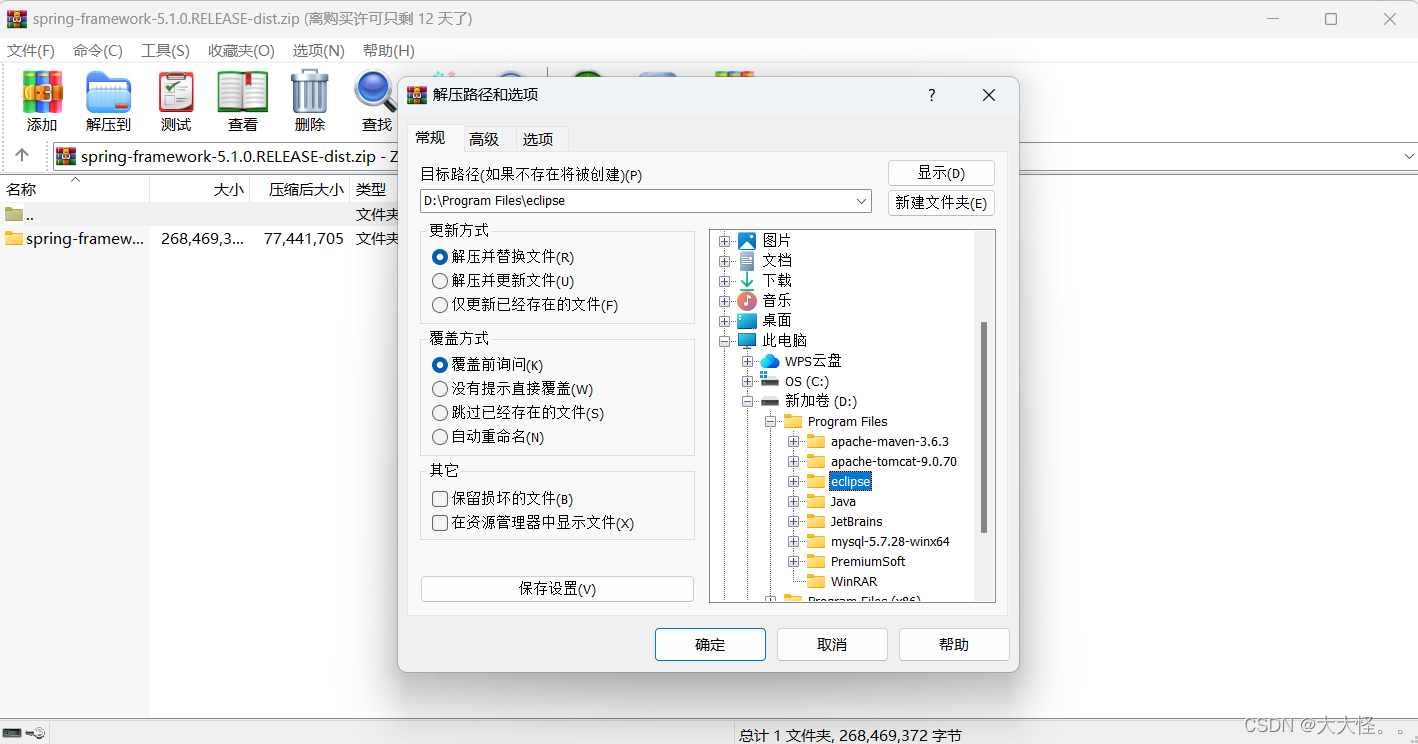Screen dimensions: 1418x744
Task: Select the OS (C:) drive icon
Action: point(770,381)
